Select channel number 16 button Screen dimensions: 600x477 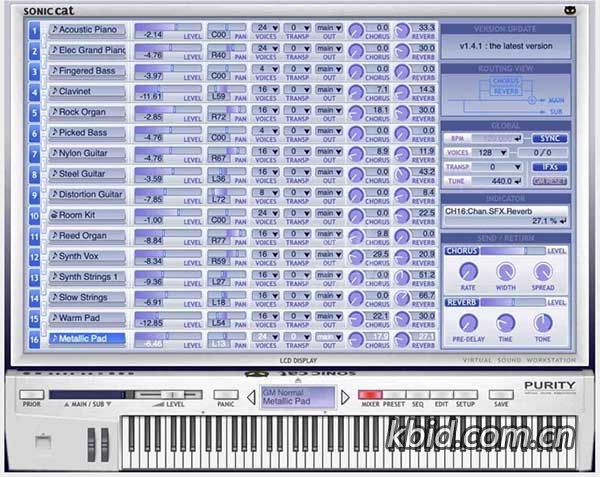coord(34,340)
